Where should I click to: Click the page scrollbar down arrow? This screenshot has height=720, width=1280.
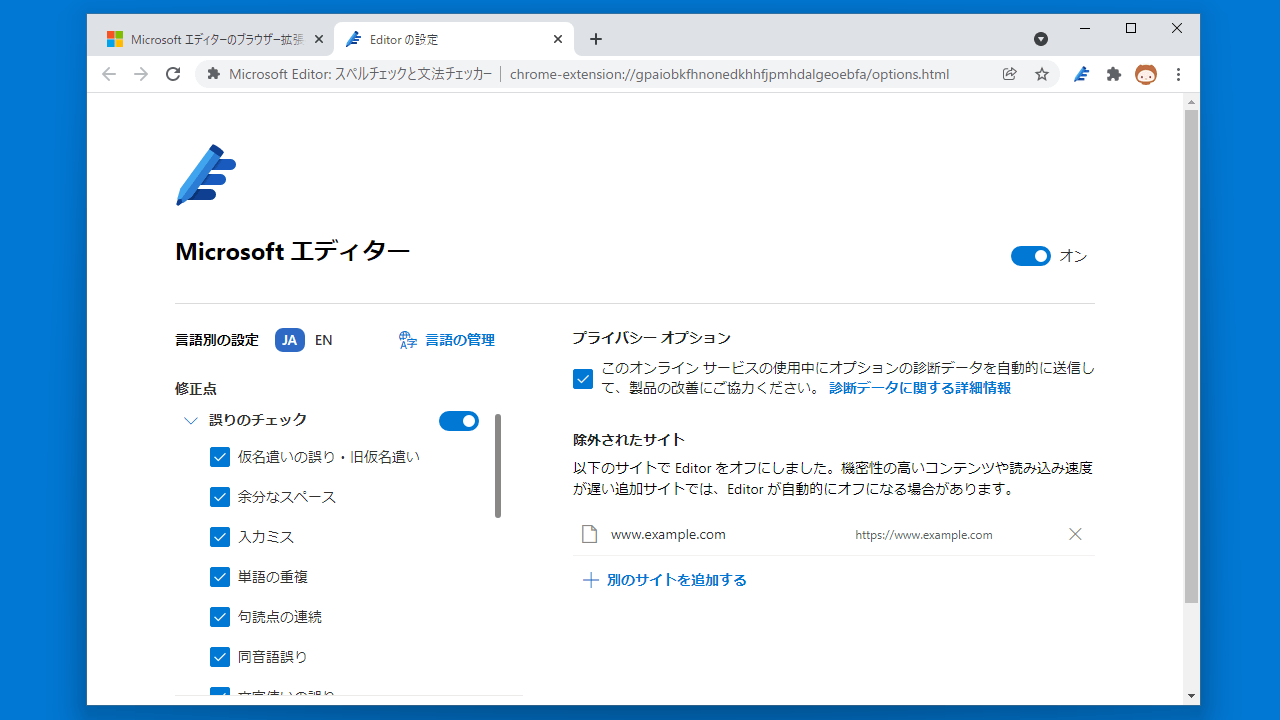pos(1191,696)
